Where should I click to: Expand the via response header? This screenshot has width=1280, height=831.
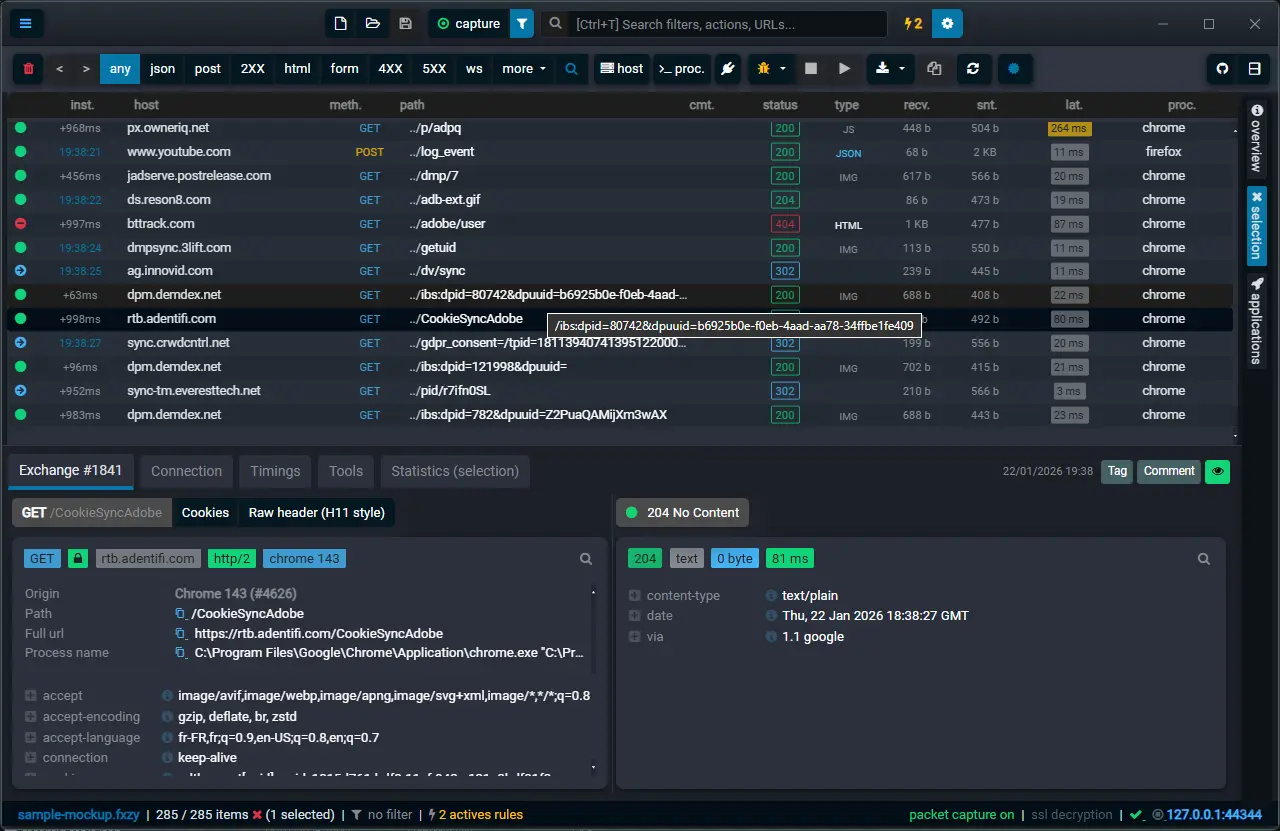635,637
